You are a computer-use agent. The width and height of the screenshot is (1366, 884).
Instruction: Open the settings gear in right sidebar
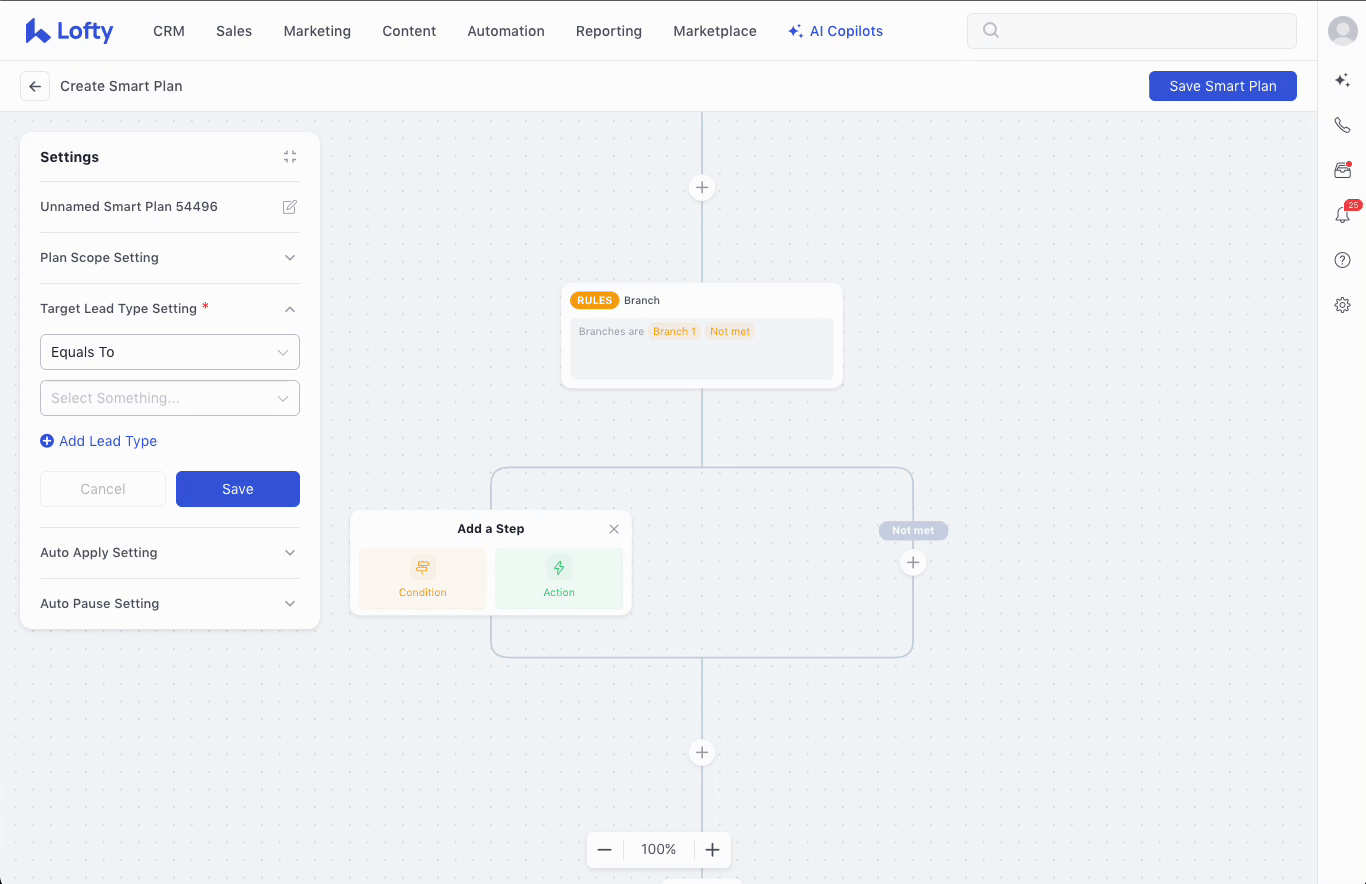tap(1342, 305)
